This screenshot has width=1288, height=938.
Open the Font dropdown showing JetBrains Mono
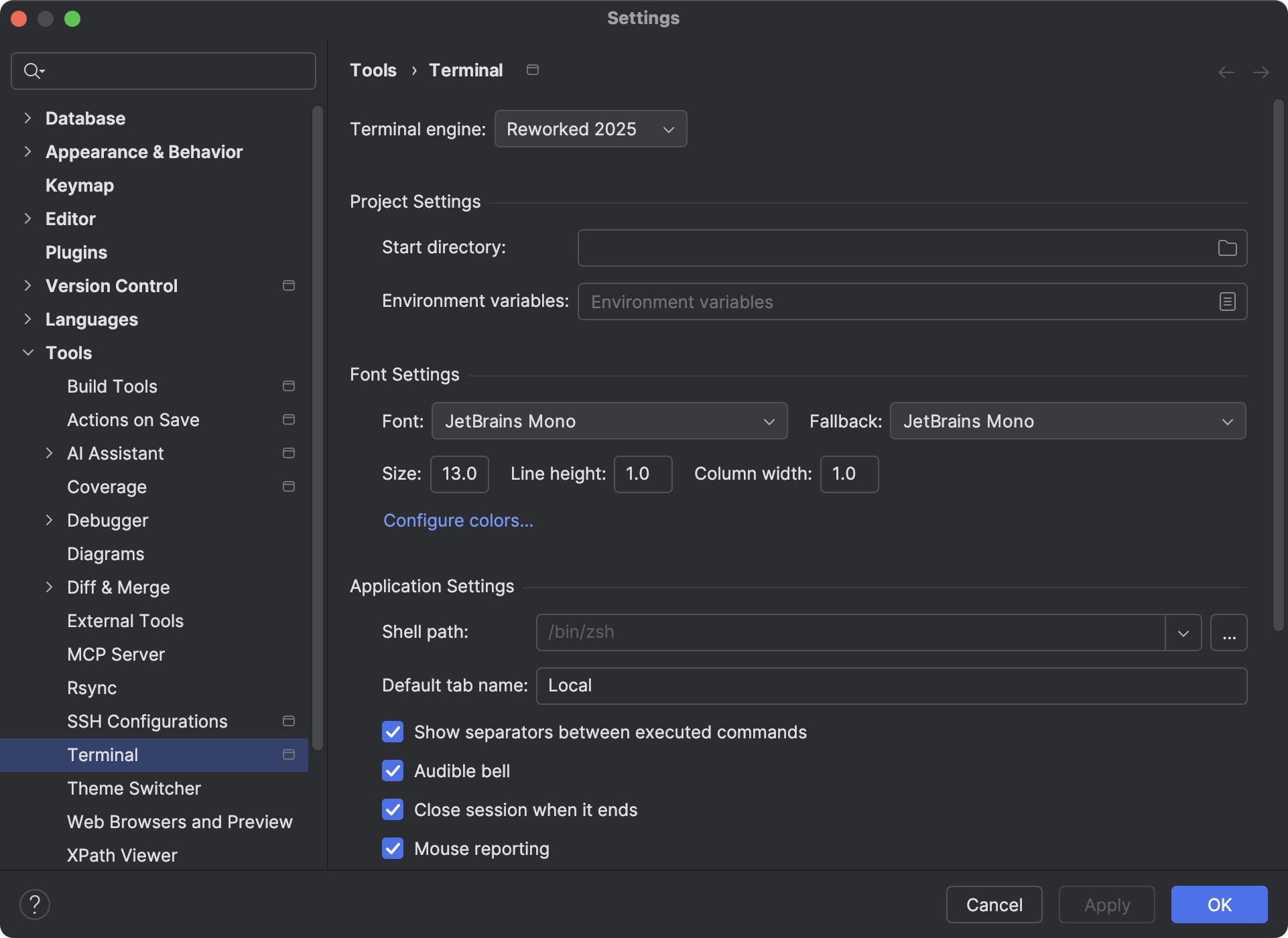point(608,421)
